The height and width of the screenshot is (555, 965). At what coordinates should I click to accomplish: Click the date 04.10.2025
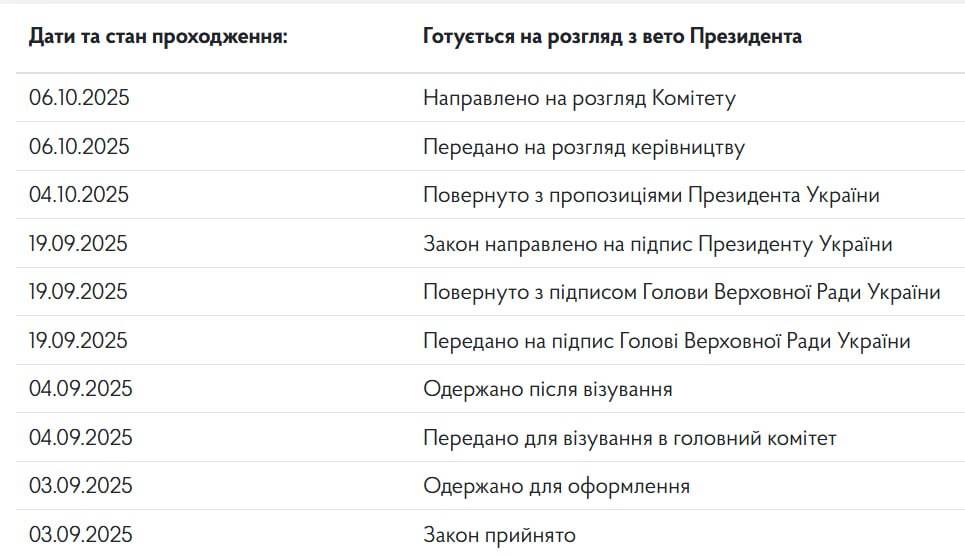pos(79,195)
